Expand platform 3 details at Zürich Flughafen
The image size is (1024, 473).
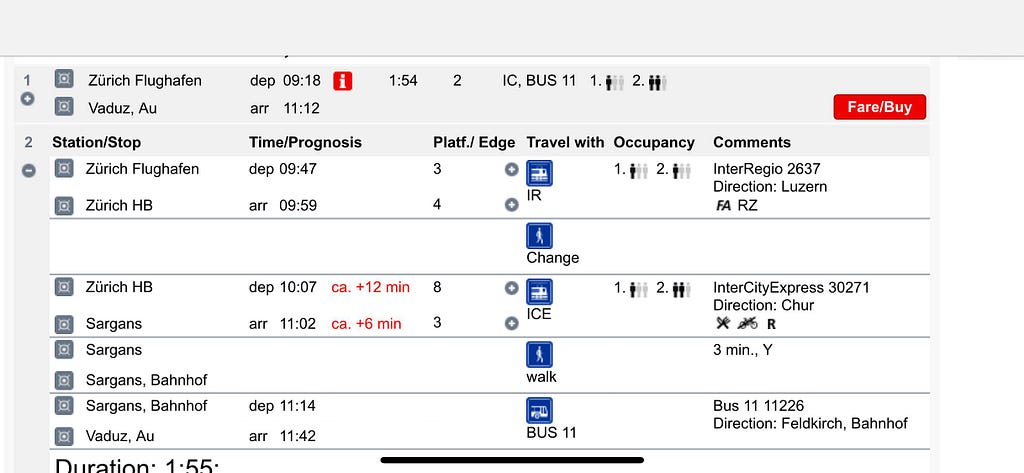coord(511,169)
